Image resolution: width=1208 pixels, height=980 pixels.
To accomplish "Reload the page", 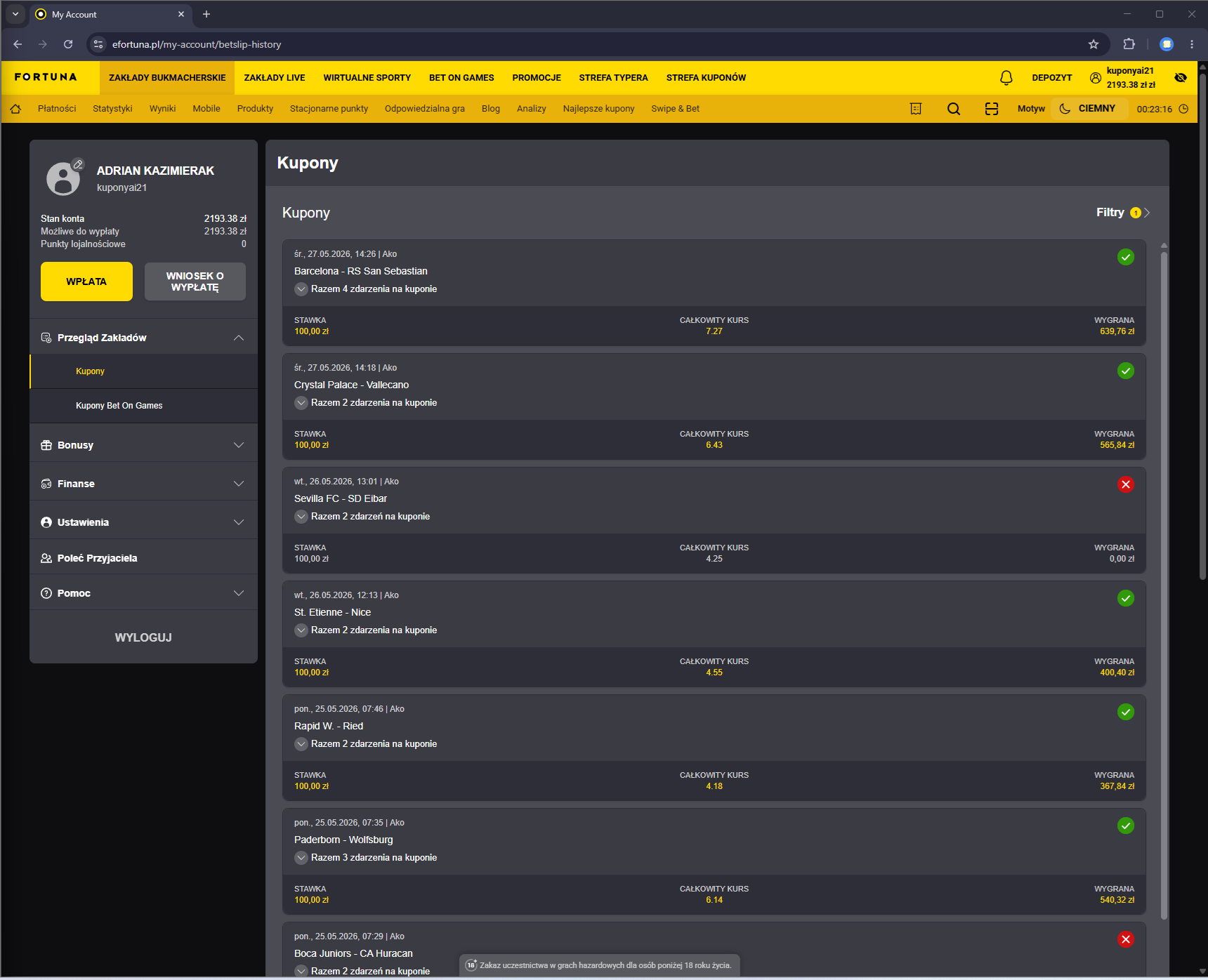I will click(x=68, y=44).
